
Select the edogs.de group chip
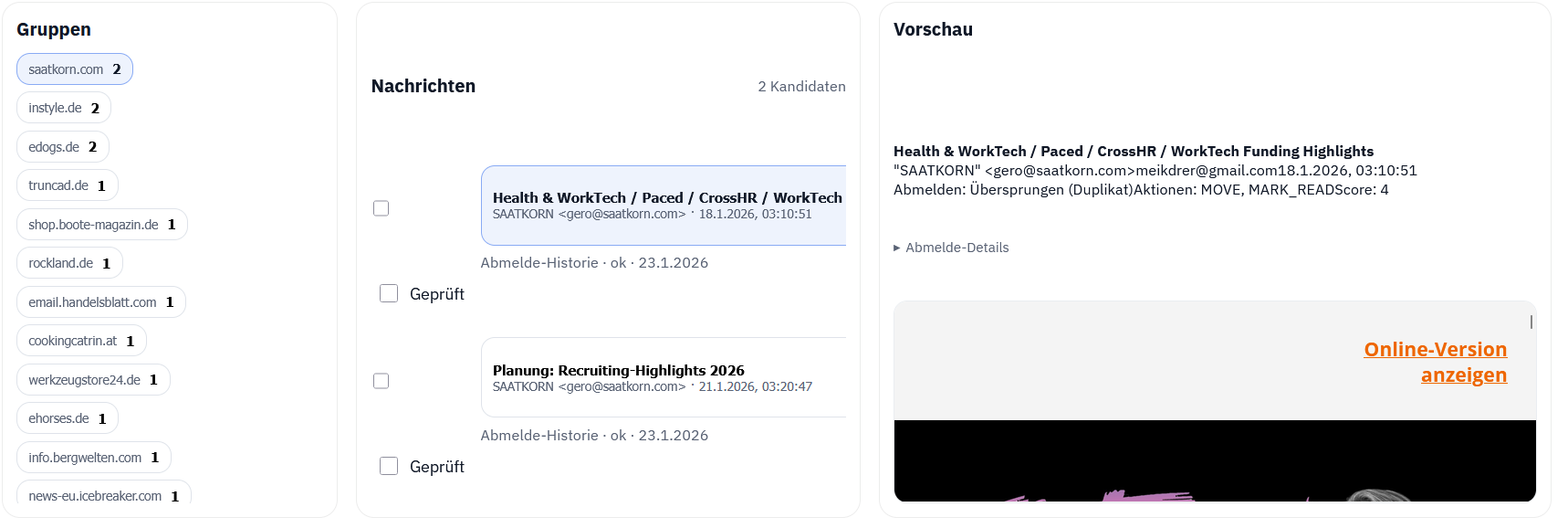pyautogui.click(x=62, y=147)
